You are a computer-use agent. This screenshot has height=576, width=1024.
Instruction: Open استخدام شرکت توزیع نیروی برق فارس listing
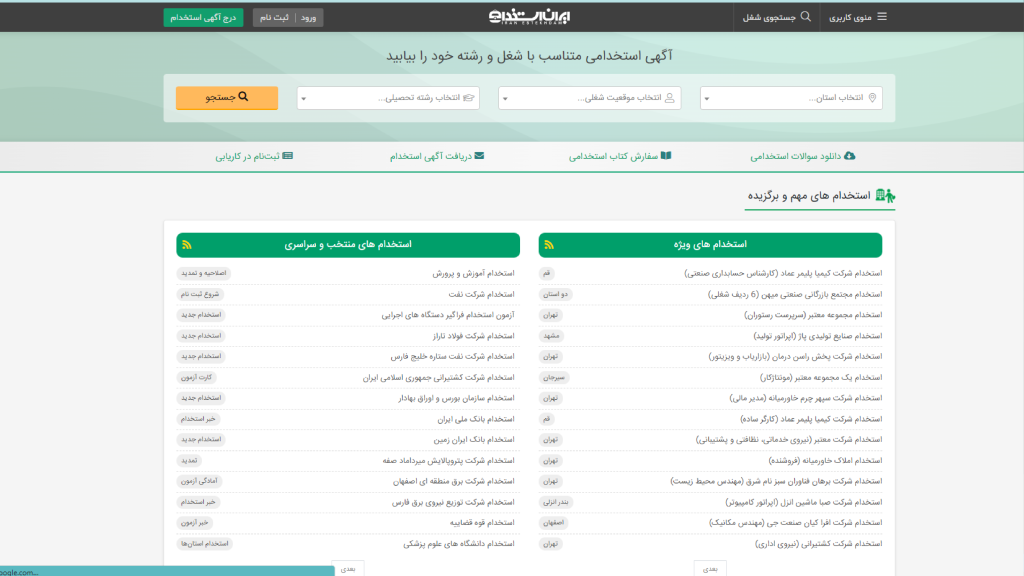point(453,502)
